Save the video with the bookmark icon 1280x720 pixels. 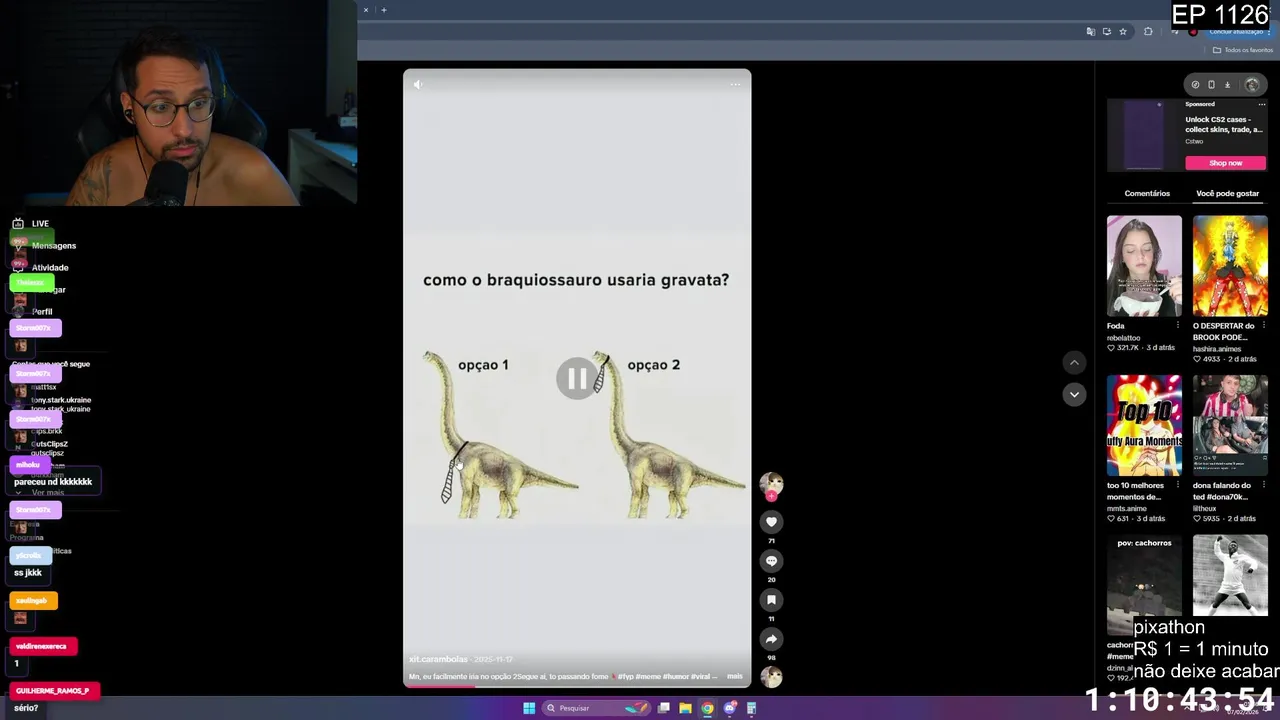coord(771,600)
